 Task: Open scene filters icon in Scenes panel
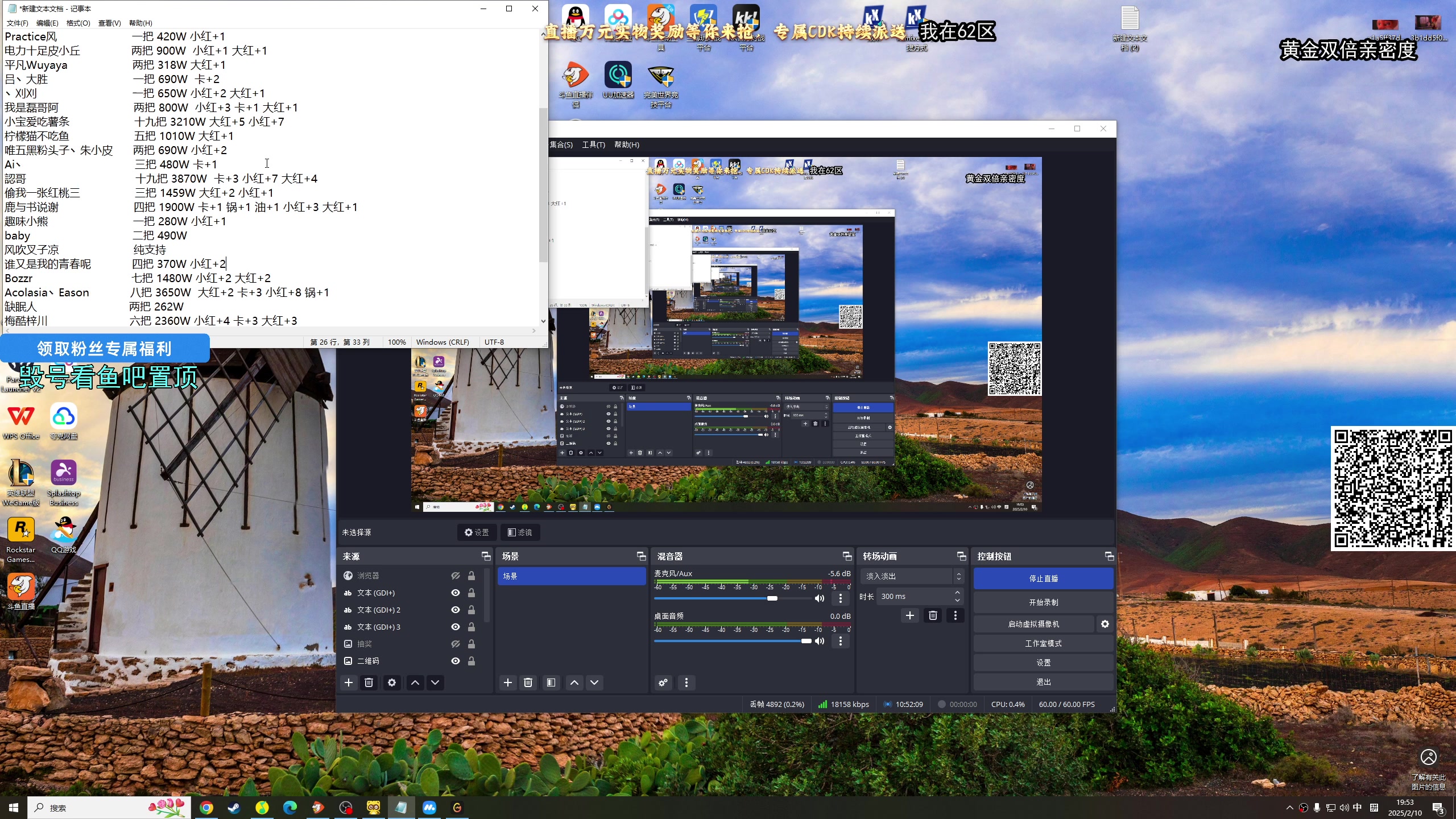click(551, 682)
